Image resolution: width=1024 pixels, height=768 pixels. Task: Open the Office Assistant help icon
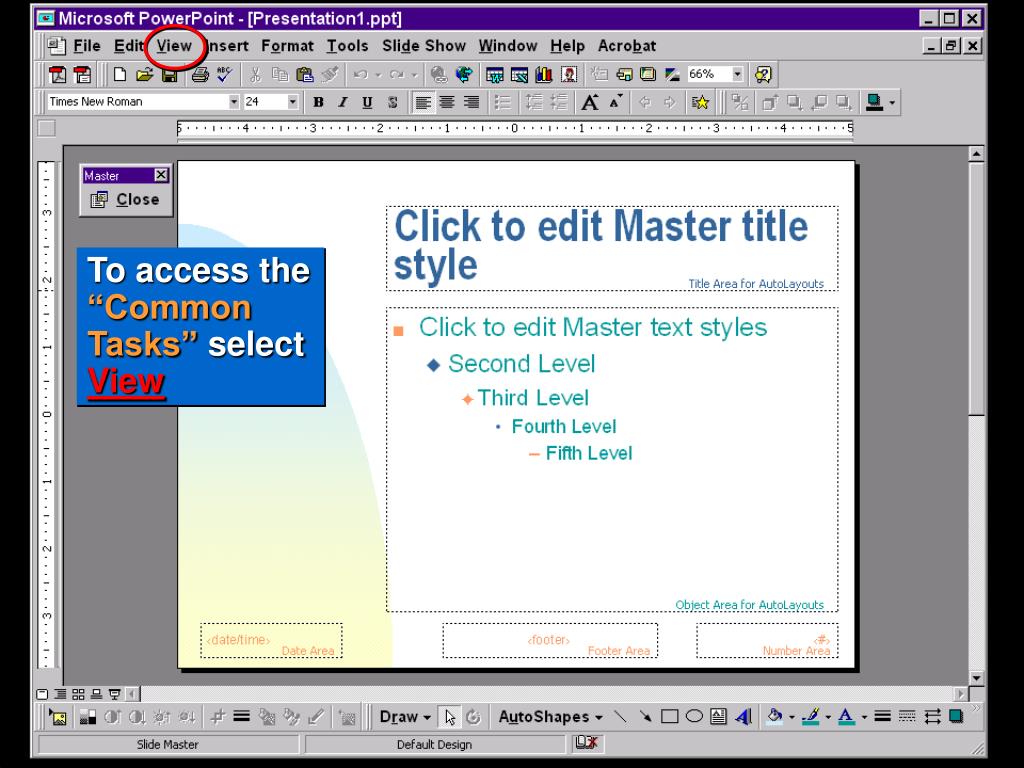(763, 74)
